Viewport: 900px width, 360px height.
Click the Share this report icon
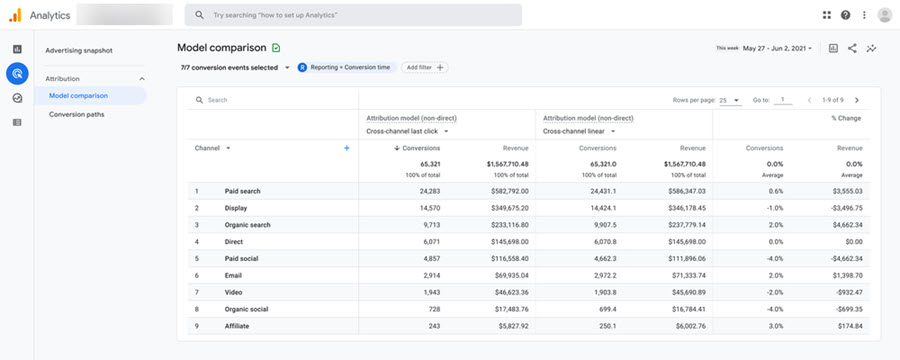852,49
